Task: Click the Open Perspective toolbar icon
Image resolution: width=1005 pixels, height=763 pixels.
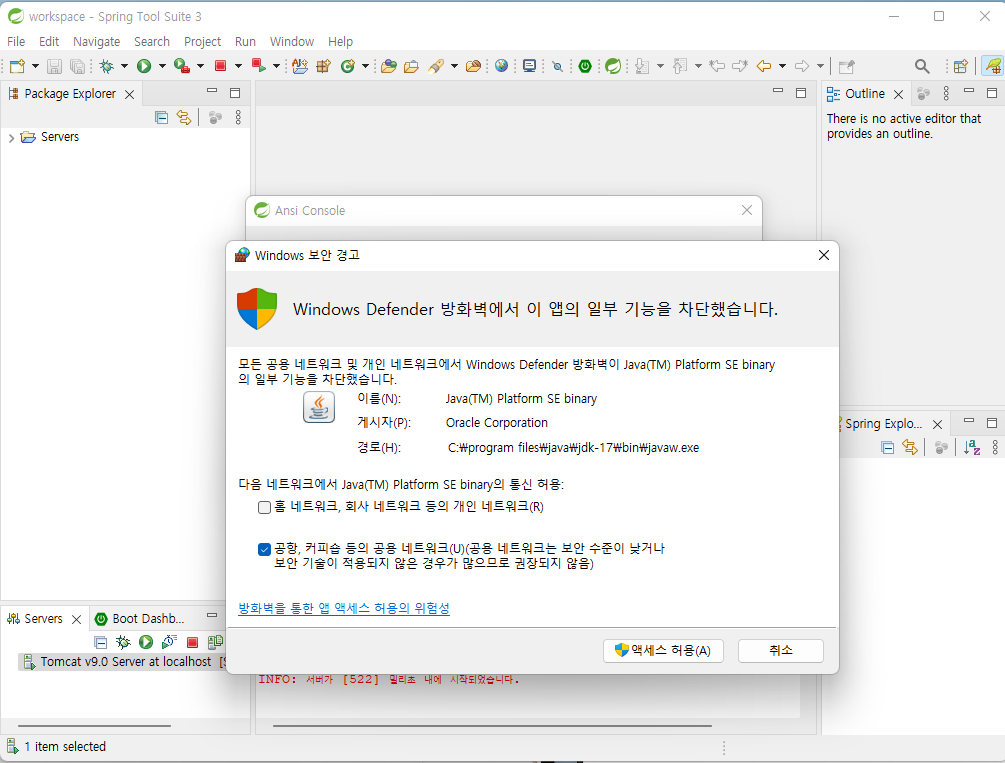Action: point(960,66)
